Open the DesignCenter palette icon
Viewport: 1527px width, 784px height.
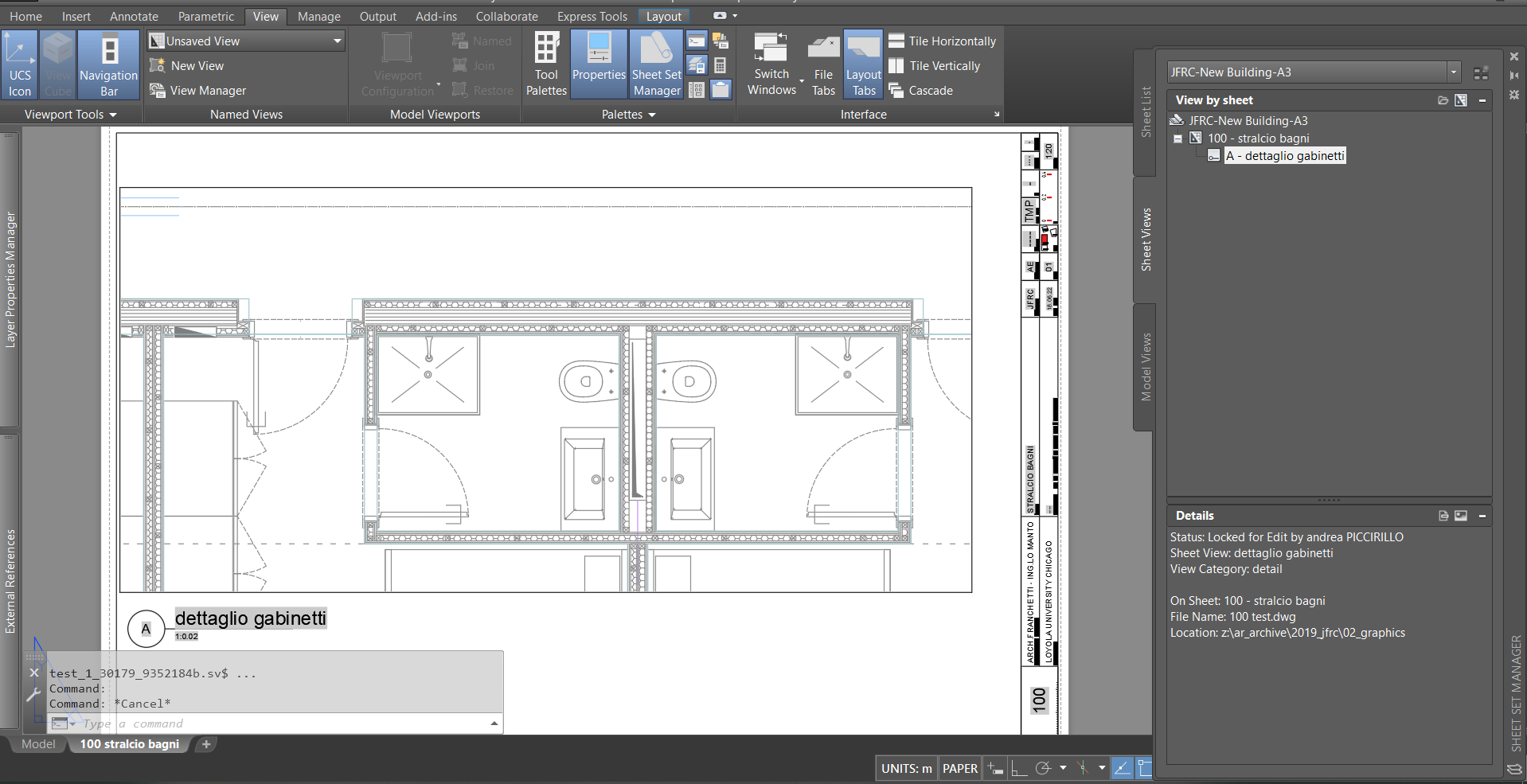[x=697, y=90]
